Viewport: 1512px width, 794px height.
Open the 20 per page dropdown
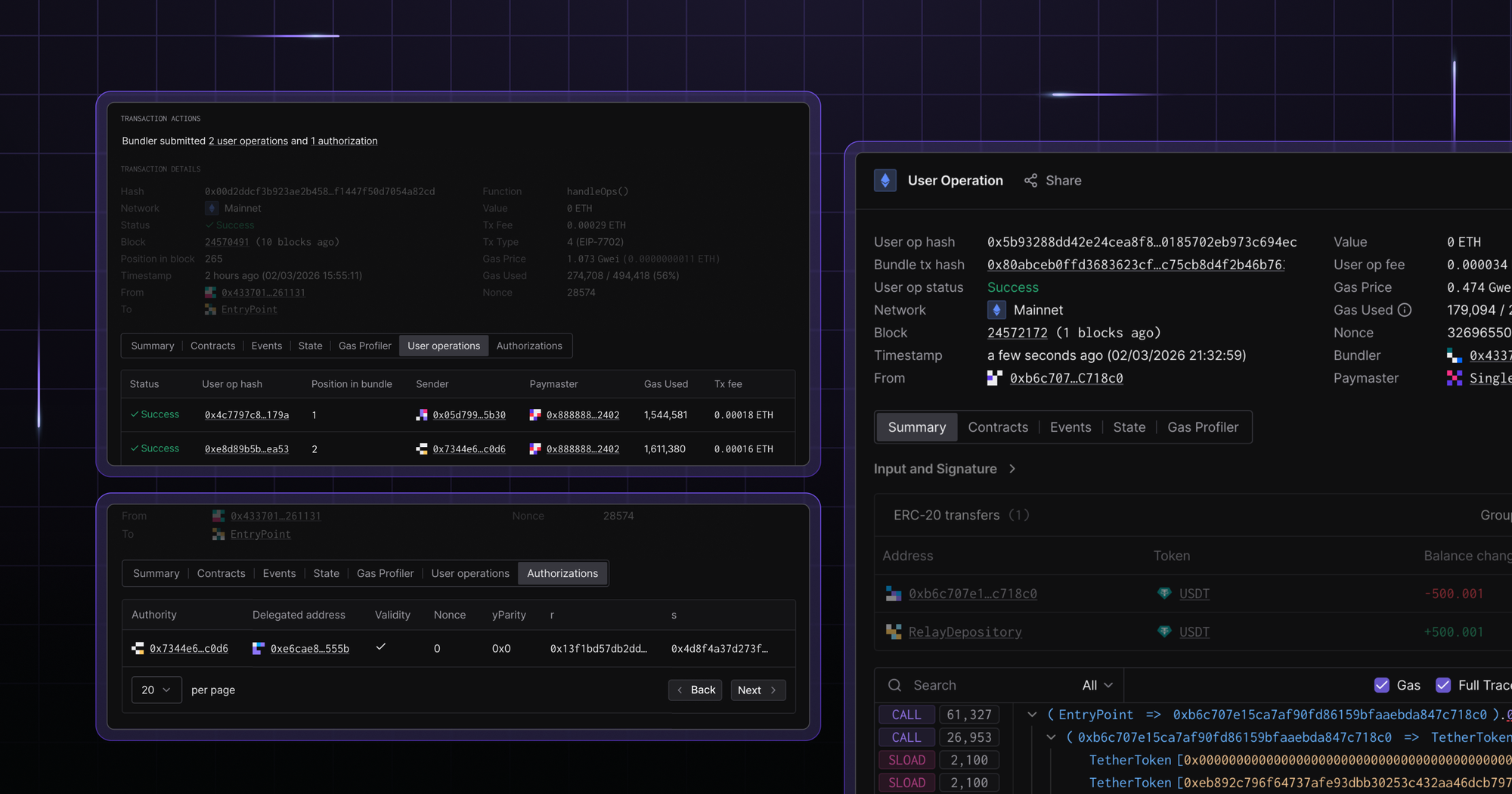(x=156, y=690)
